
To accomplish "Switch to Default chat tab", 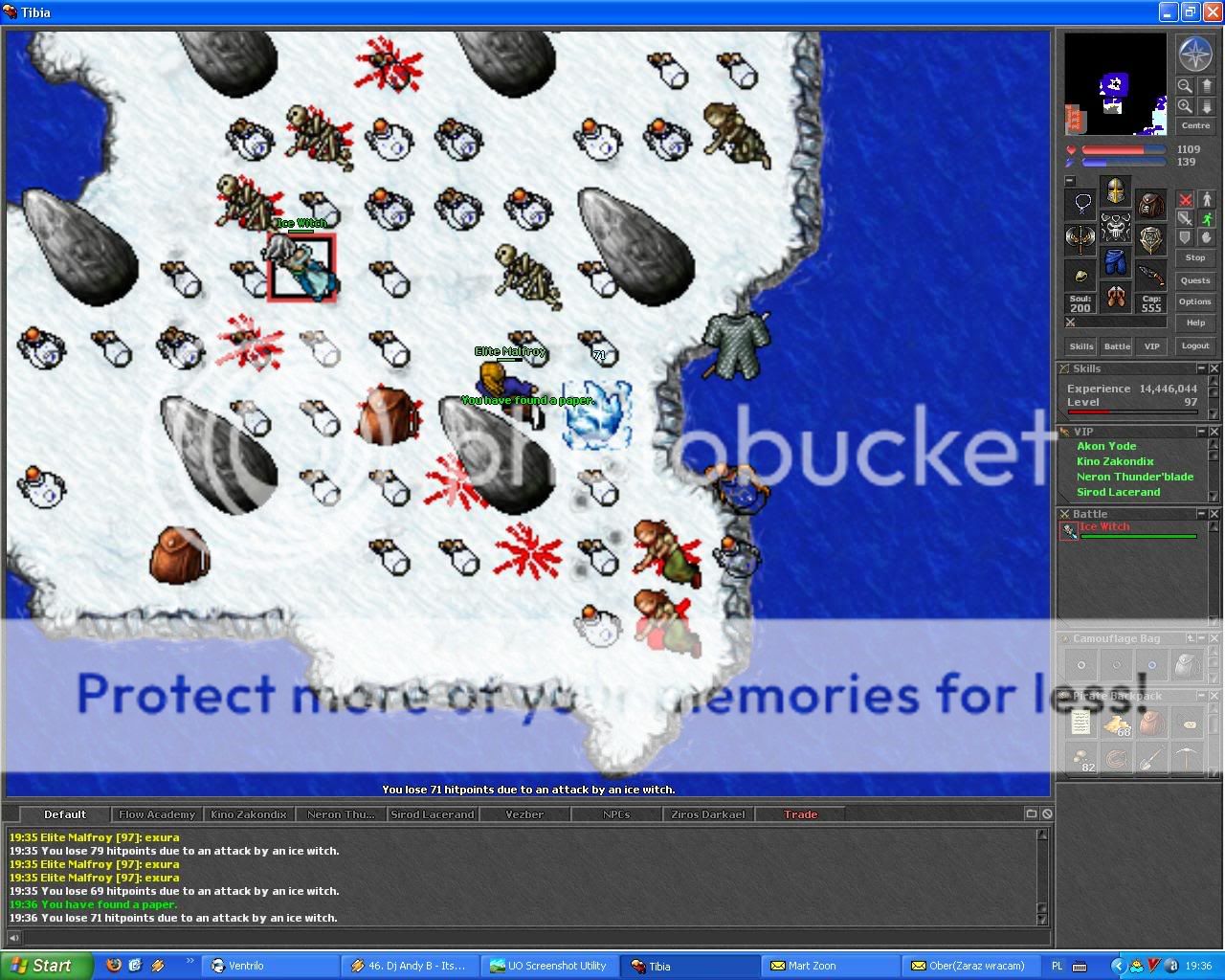I will (65, 814).
